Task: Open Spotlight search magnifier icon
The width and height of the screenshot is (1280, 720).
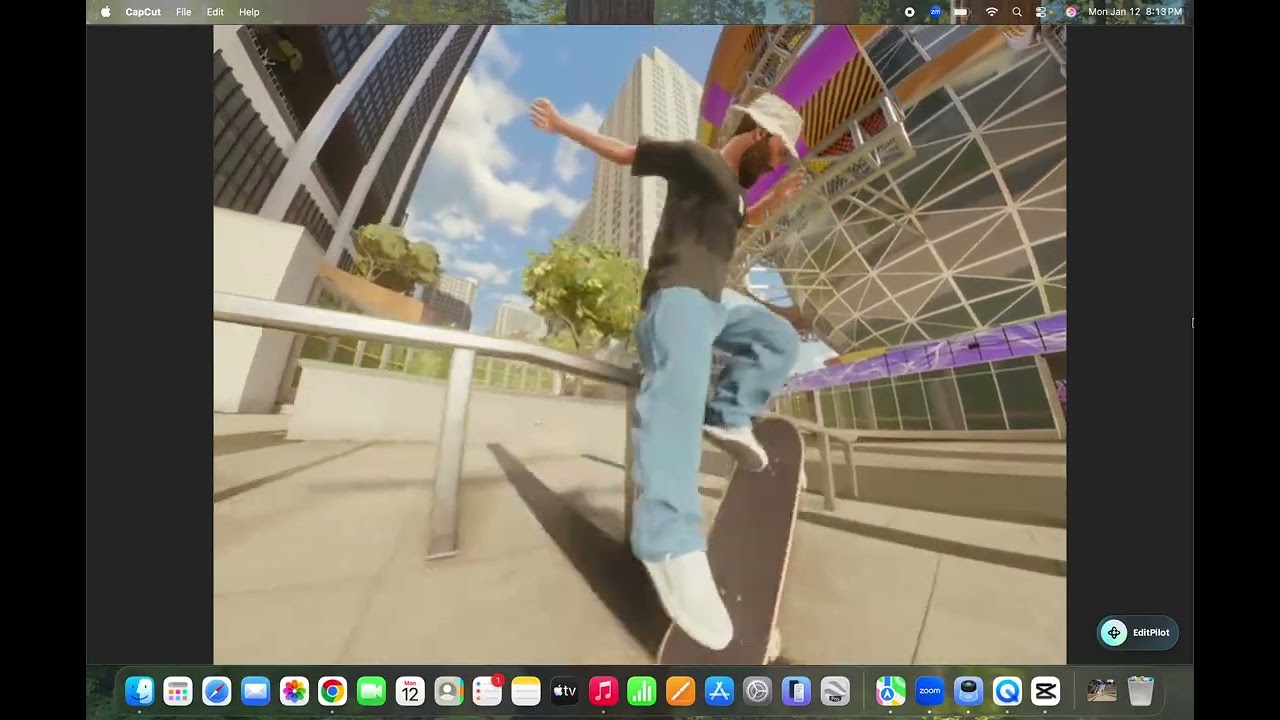Action: click(x=1017, y=12)
